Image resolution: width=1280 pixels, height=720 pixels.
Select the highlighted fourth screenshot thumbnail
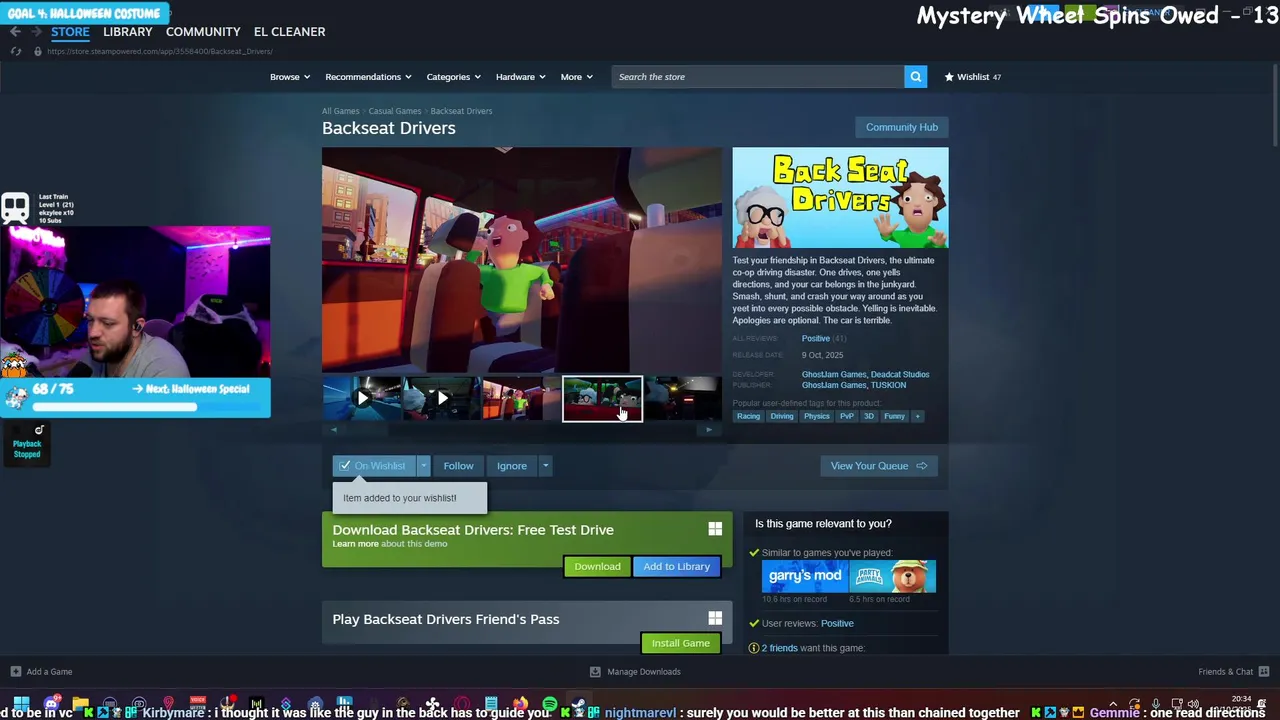pyautogui.click(x=602, y=398)
